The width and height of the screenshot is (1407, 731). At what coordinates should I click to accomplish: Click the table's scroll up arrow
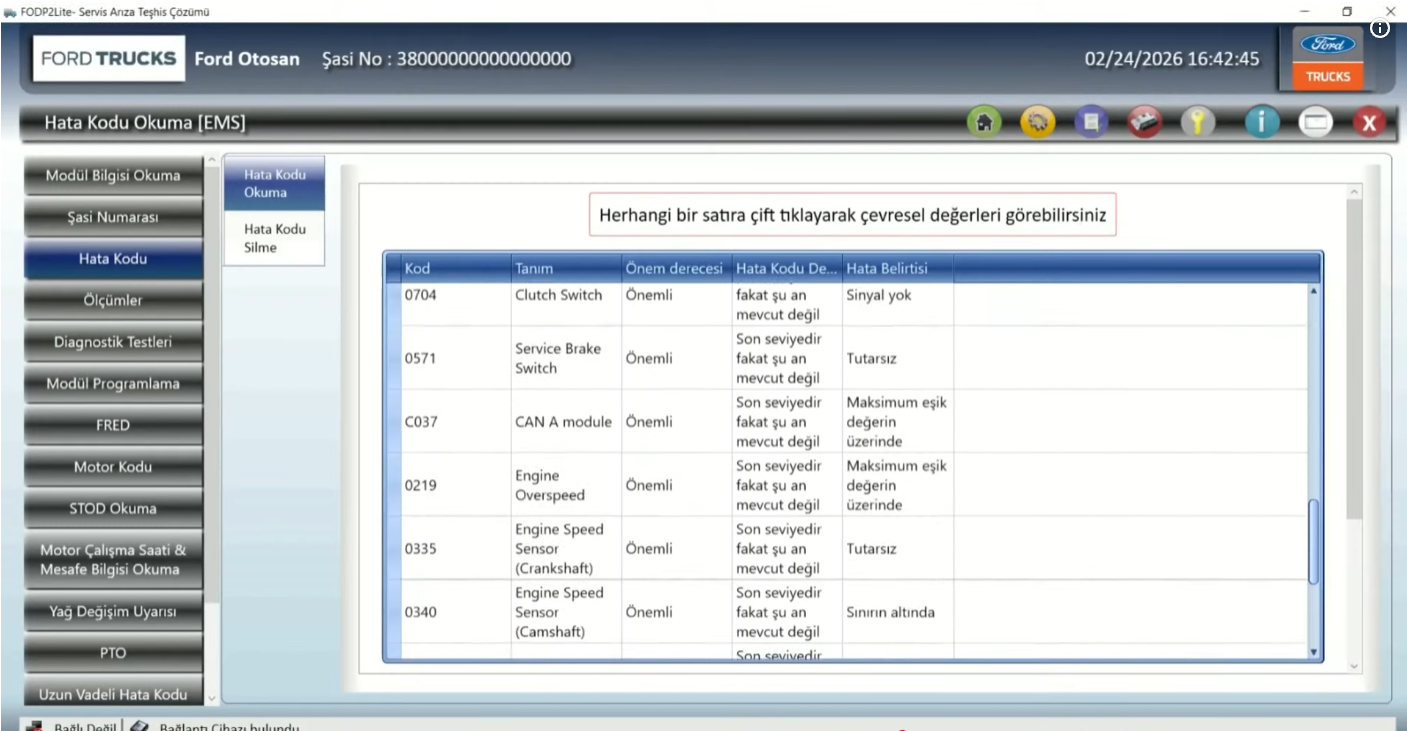[x=1314, y=291]
